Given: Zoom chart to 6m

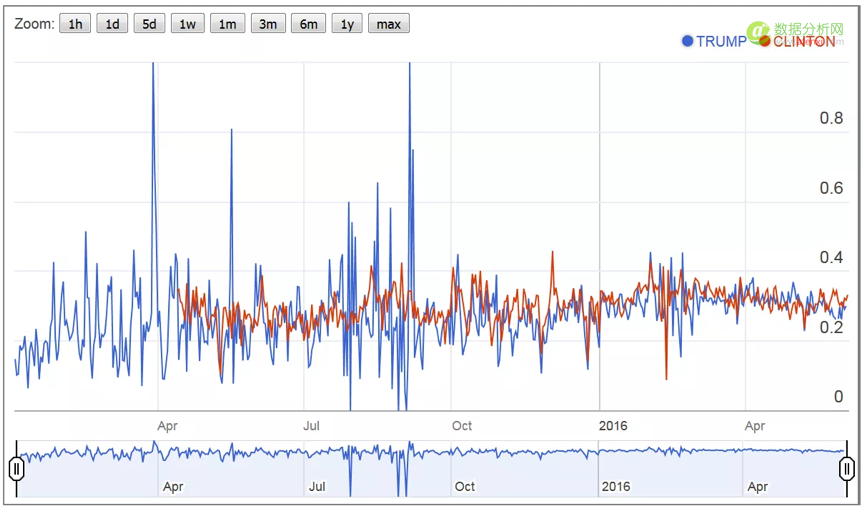Looking at the screenshot, I should coord(308,24).
